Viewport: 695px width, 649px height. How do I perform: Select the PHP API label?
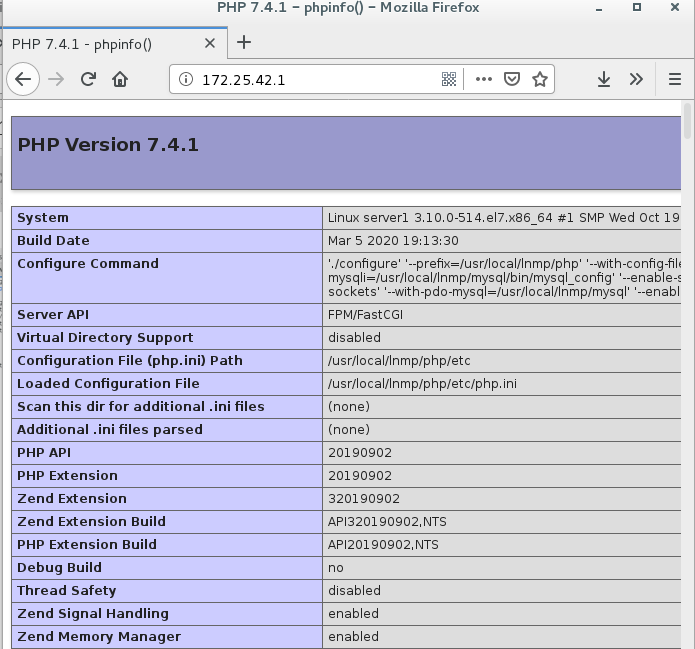pos(44,453)
